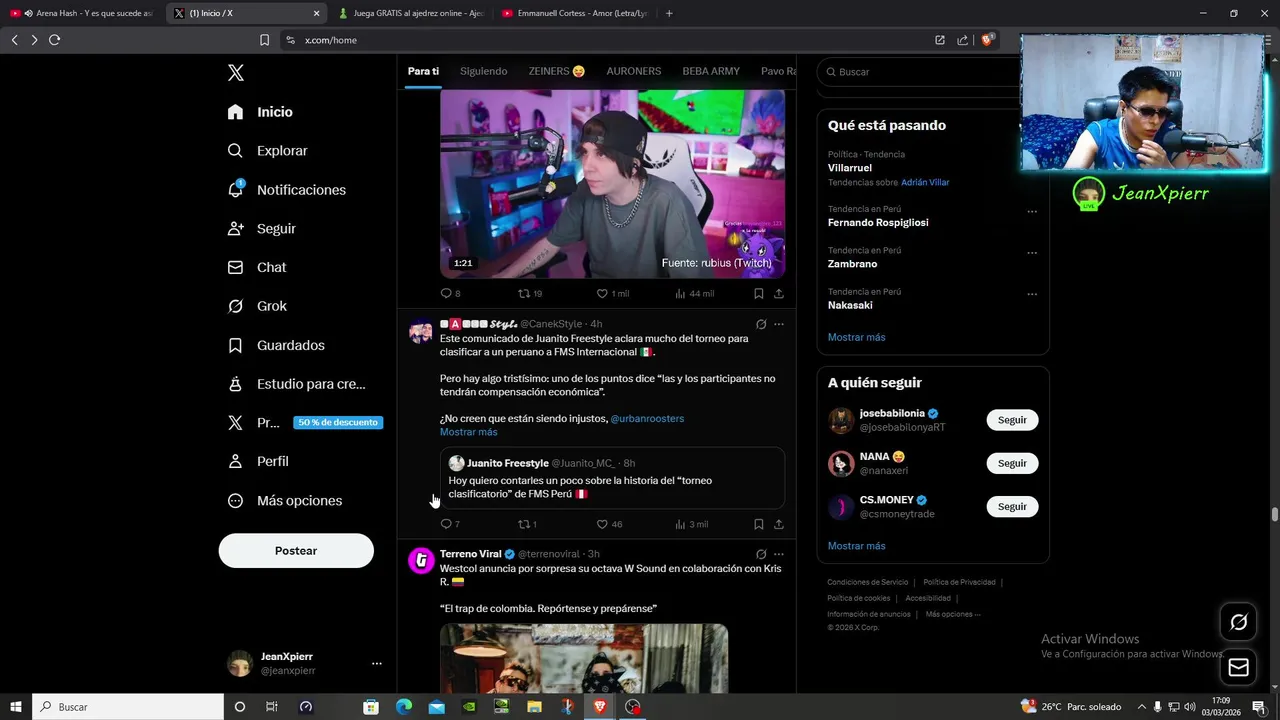Open Guardados bookmarks

[x=275, y=345]
